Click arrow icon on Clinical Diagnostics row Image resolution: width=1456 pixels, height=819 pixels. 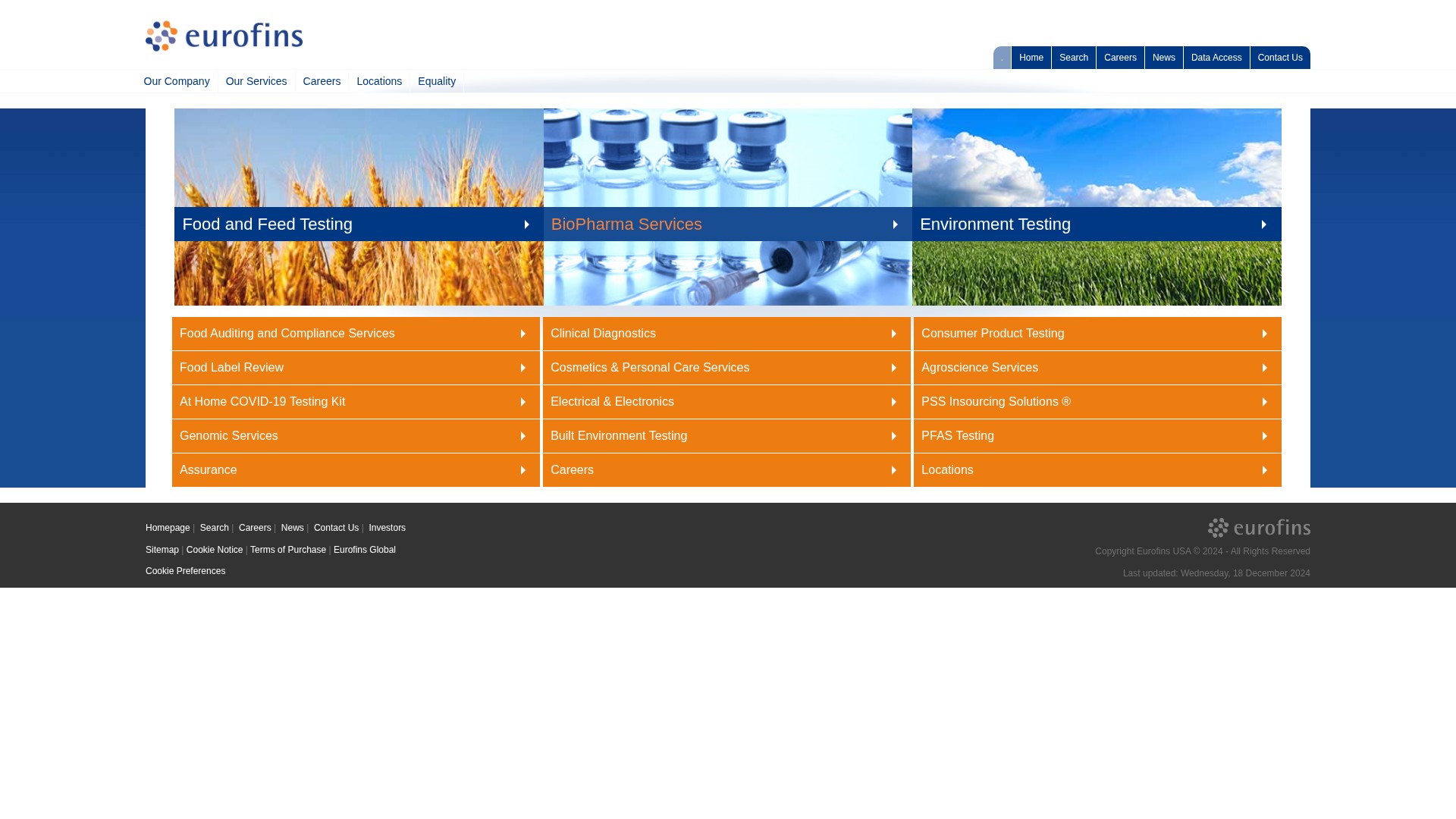(893, 334)
